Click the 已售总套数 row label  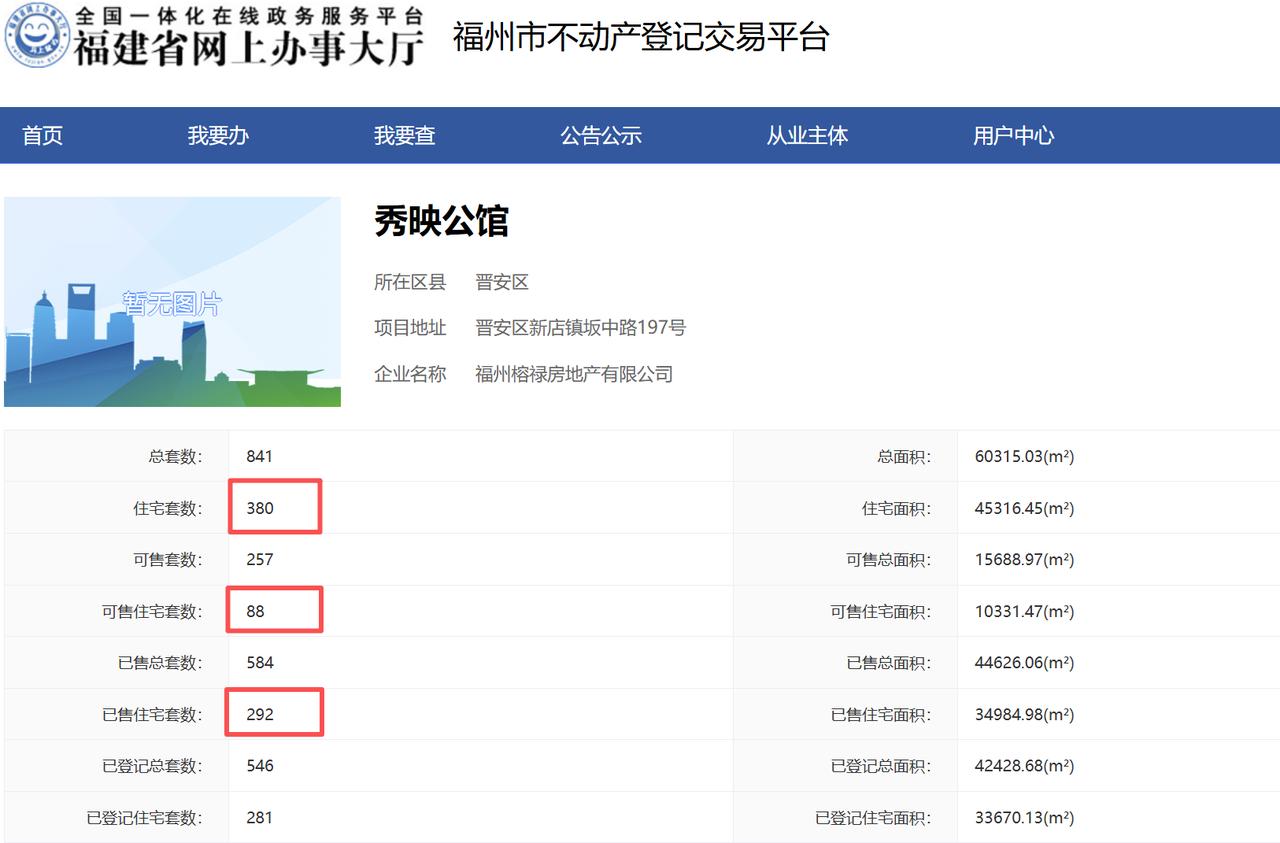pos(159,662)
